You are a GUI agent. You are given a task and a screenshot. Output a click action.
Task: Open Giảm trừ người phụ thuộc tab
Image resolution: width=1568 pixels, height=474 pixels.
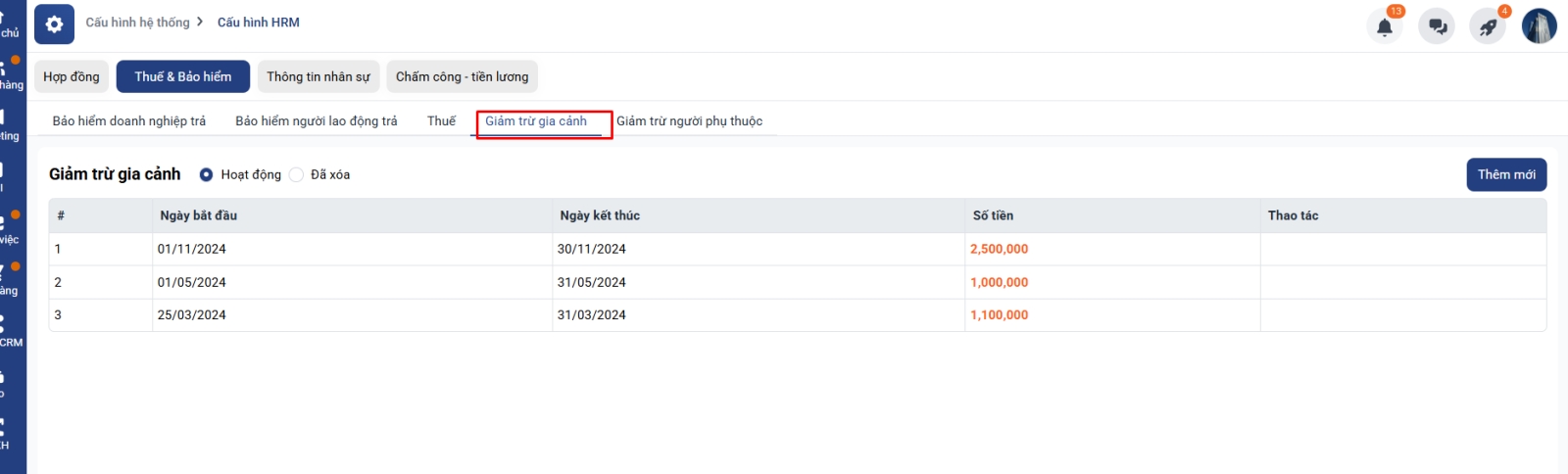[689, 121]
